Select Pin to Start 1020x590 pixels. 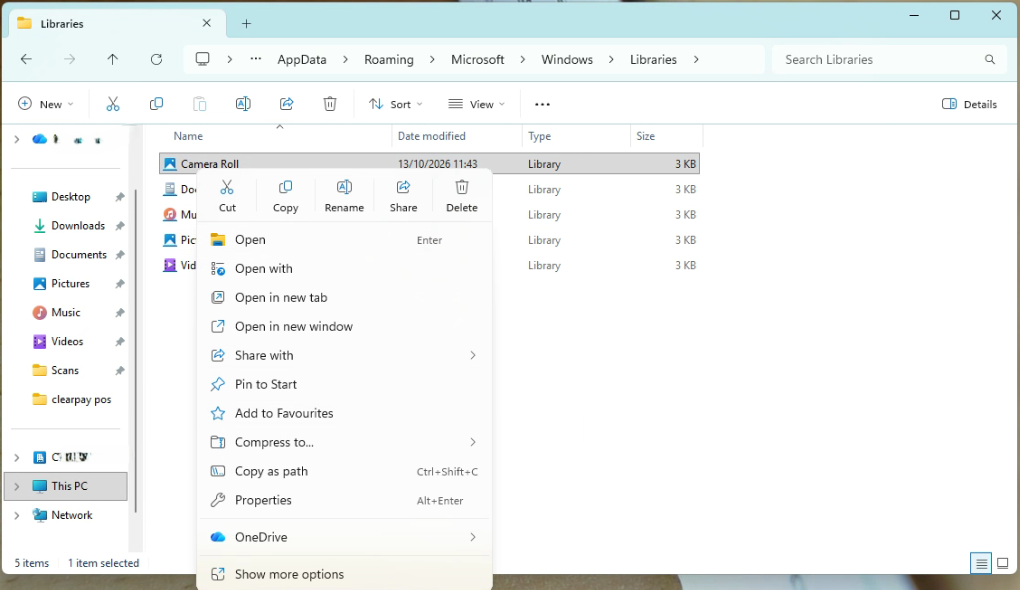[344, 384]
